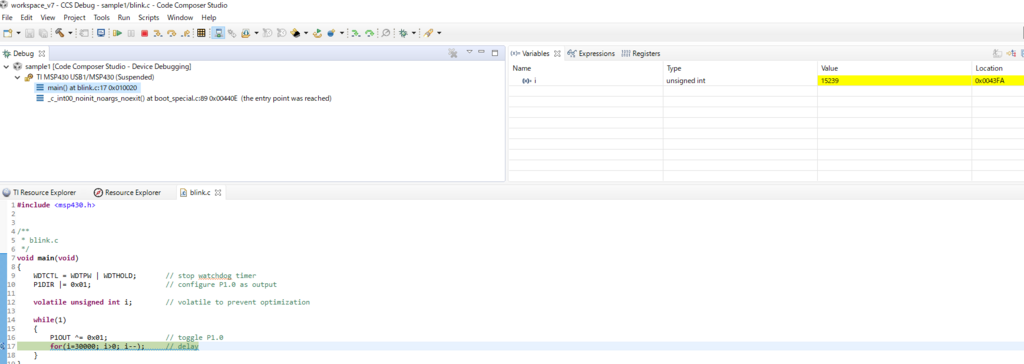Screen dimensions: 1024x364
Task: Click the Save toolbar icon
Action: [x=29, y=33]
